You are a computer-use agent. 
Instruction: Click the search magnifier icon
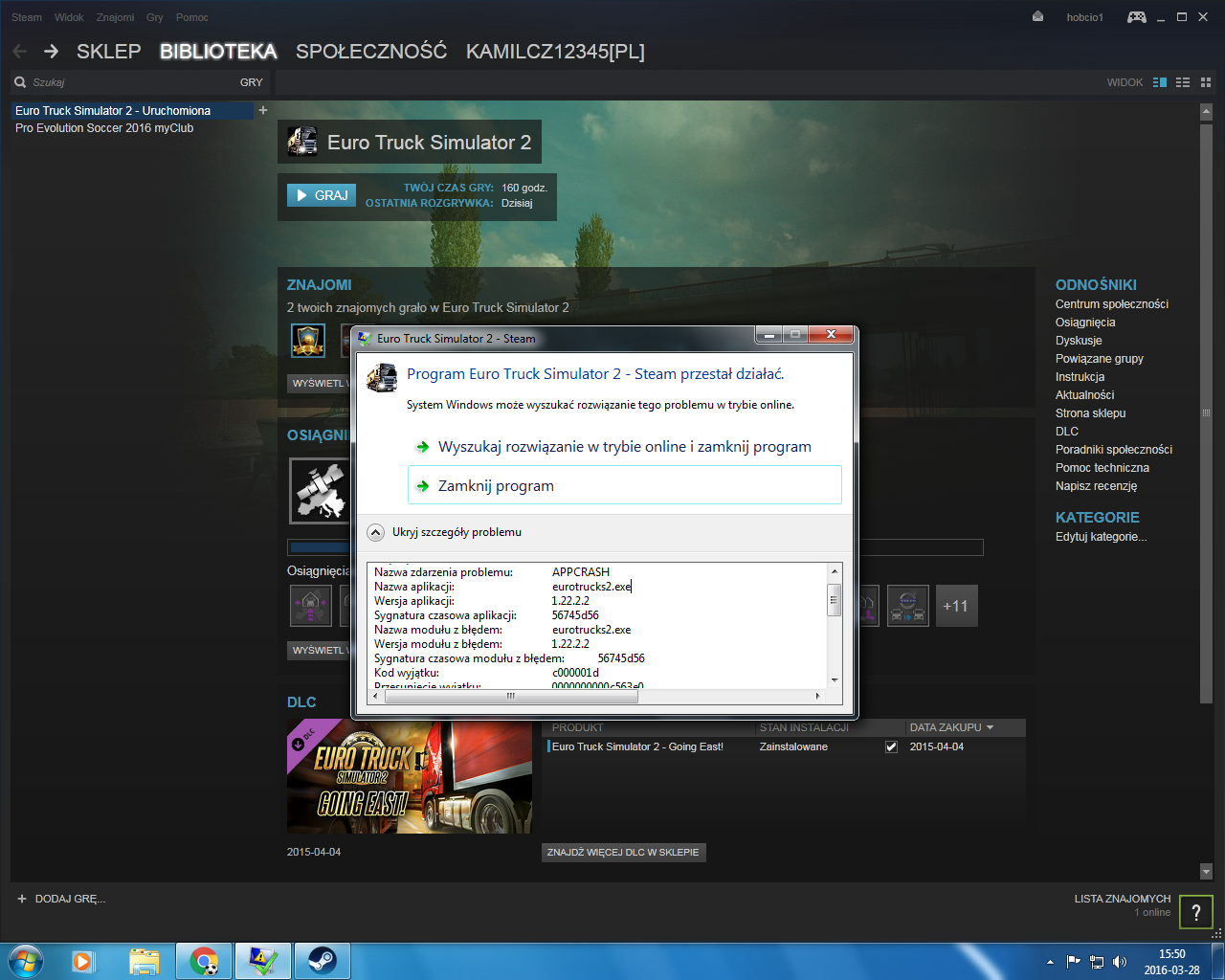click(20, 82)
